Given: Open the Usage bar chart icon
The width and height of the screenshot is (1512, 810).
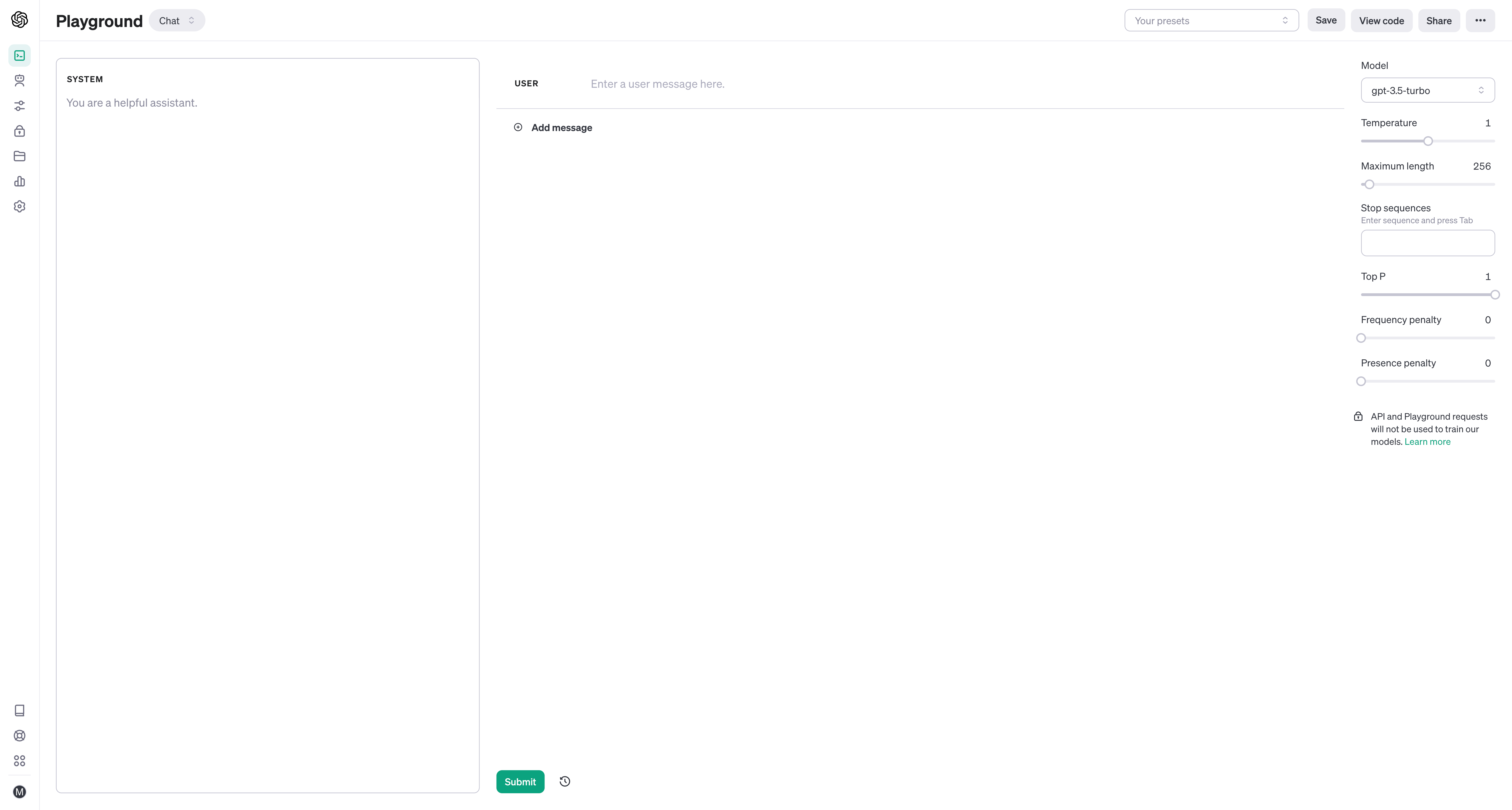Looking at the screenshot, I should click(x=19, y=181).
